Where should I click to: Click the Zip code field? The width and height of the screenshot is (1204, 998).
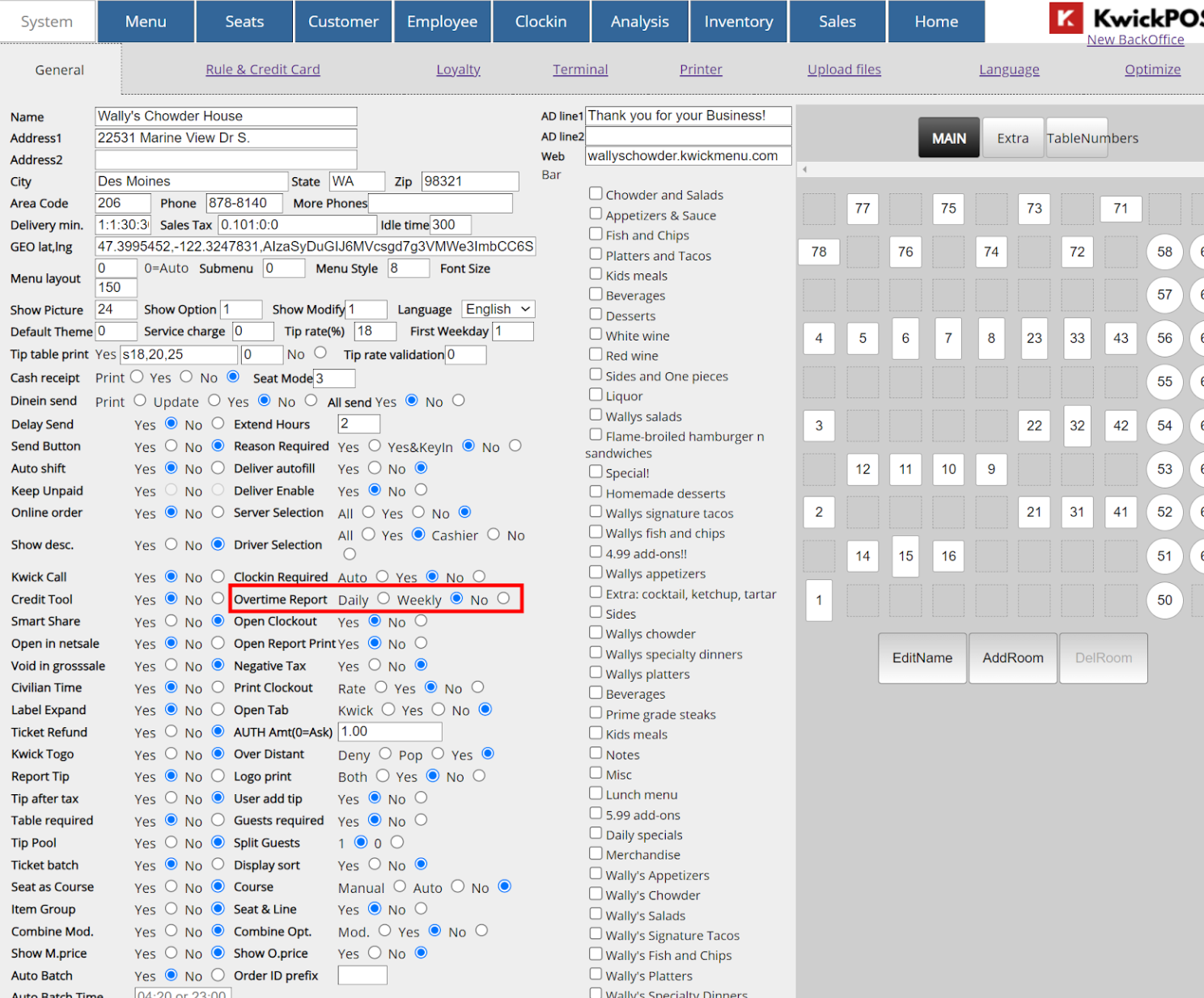(470, 182)
